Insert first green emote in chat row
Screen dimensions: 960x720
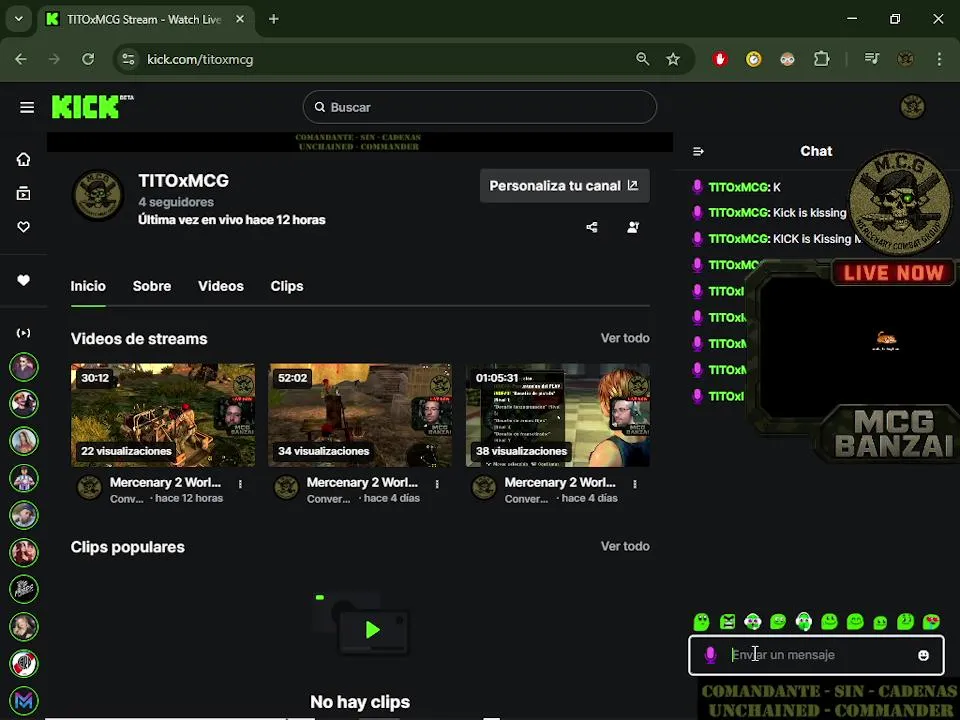[702, 622]
